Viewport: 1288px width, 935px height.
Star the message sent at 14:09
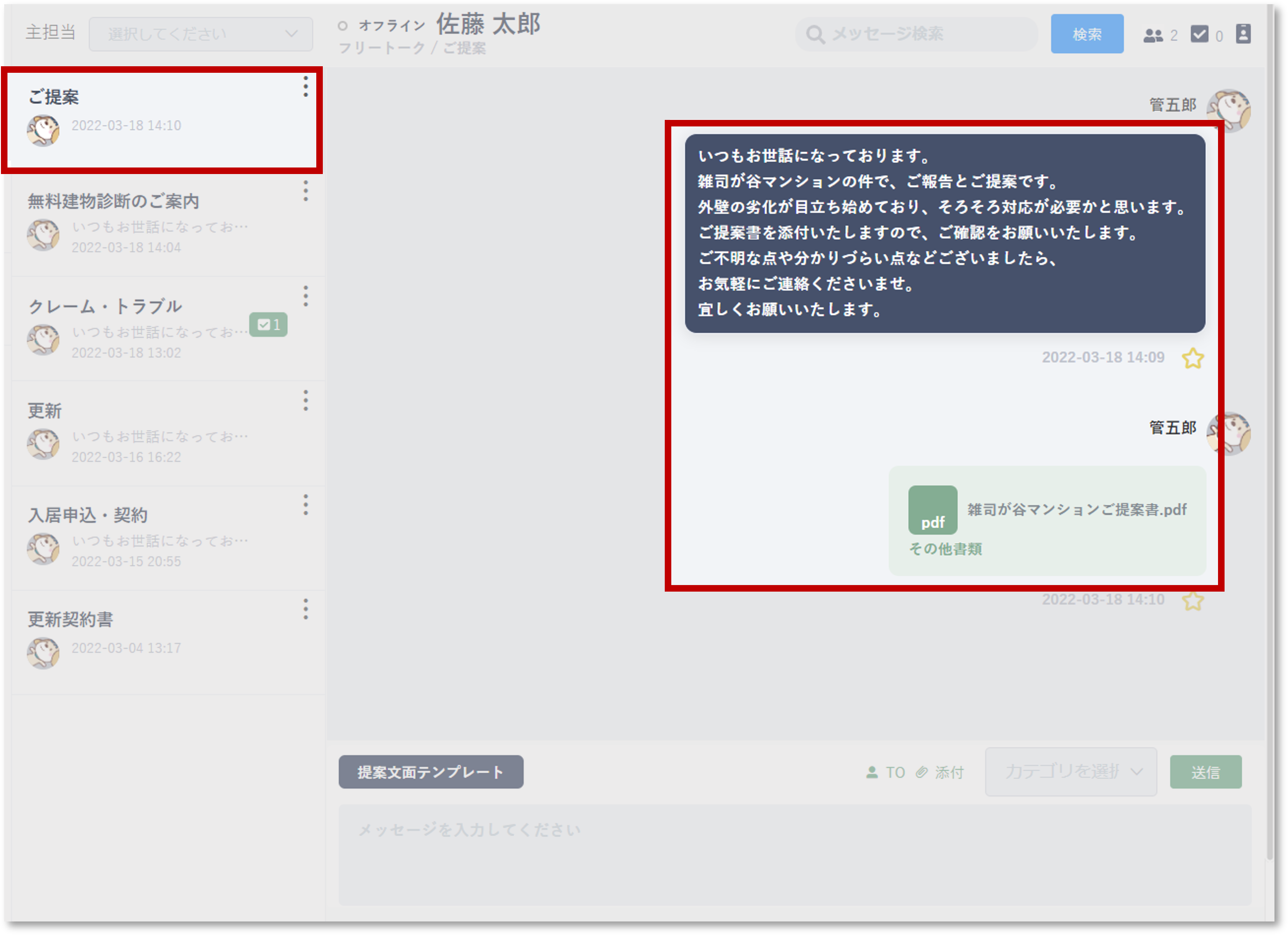tap(1192, 358)
